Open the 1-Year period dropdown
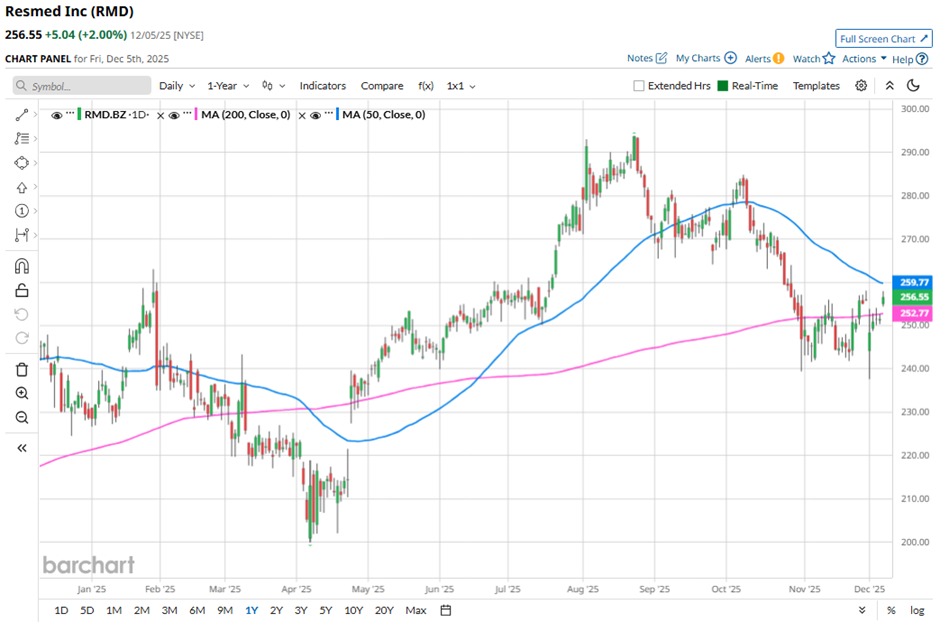Image resolution: width=940 pixels, height=623 pixels. pyautogui.click(x=228, y=86)
